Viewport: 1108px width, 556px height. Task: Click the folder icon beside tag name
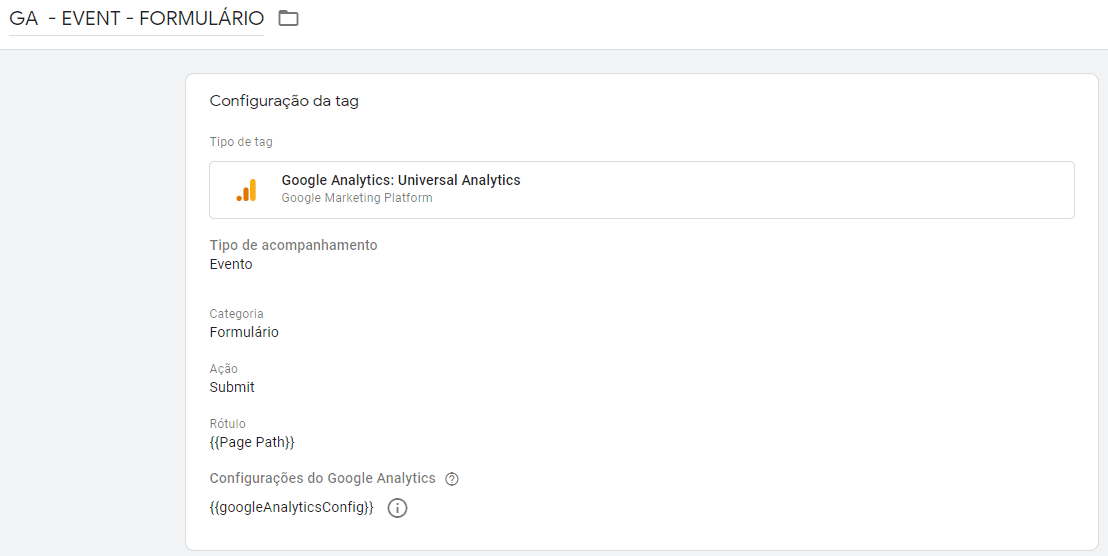coord(288,18)
